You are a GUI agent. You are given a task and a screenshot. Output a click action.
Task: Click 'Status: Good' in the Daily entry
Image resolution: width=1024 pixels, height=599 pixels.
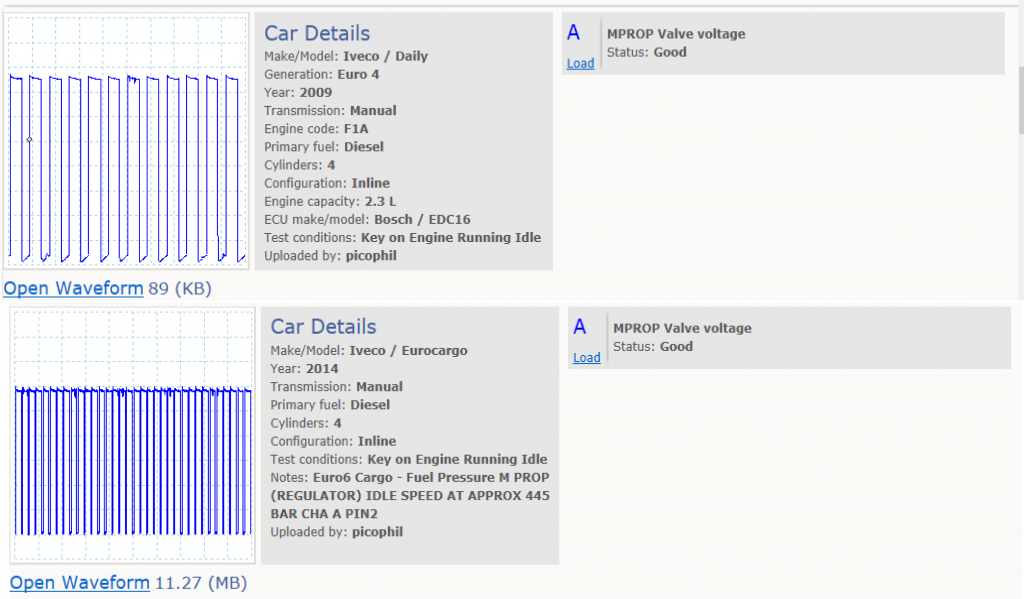[647, 52]
